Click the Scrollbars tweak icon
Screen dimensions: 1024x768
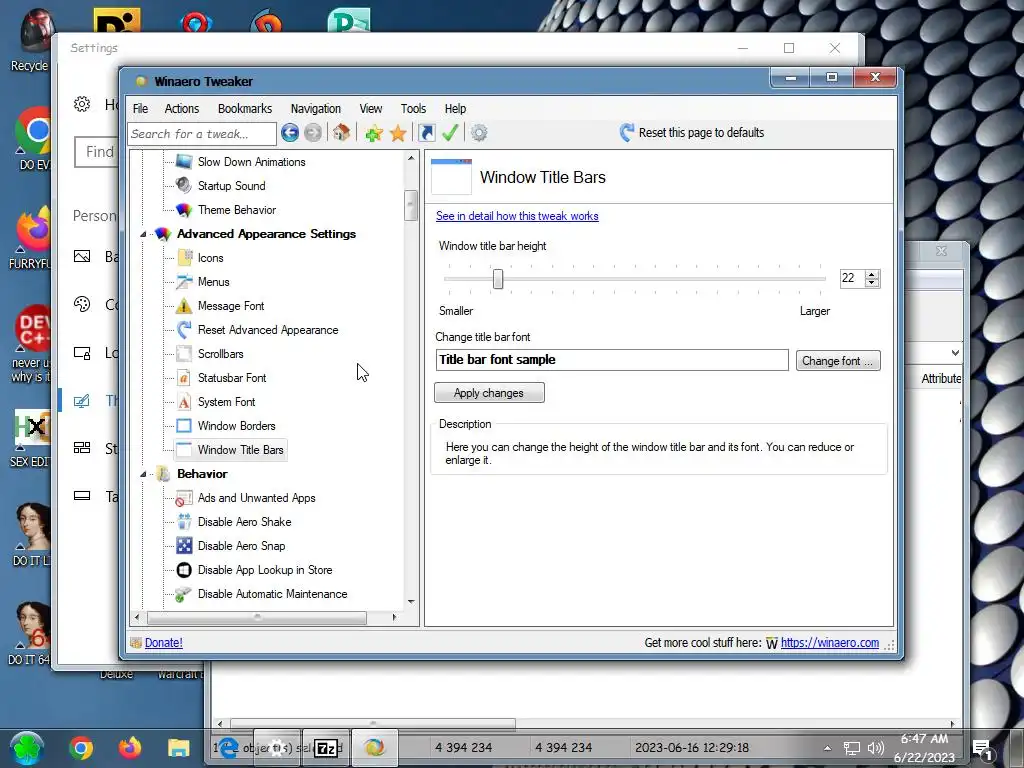(x=184, y=354)
